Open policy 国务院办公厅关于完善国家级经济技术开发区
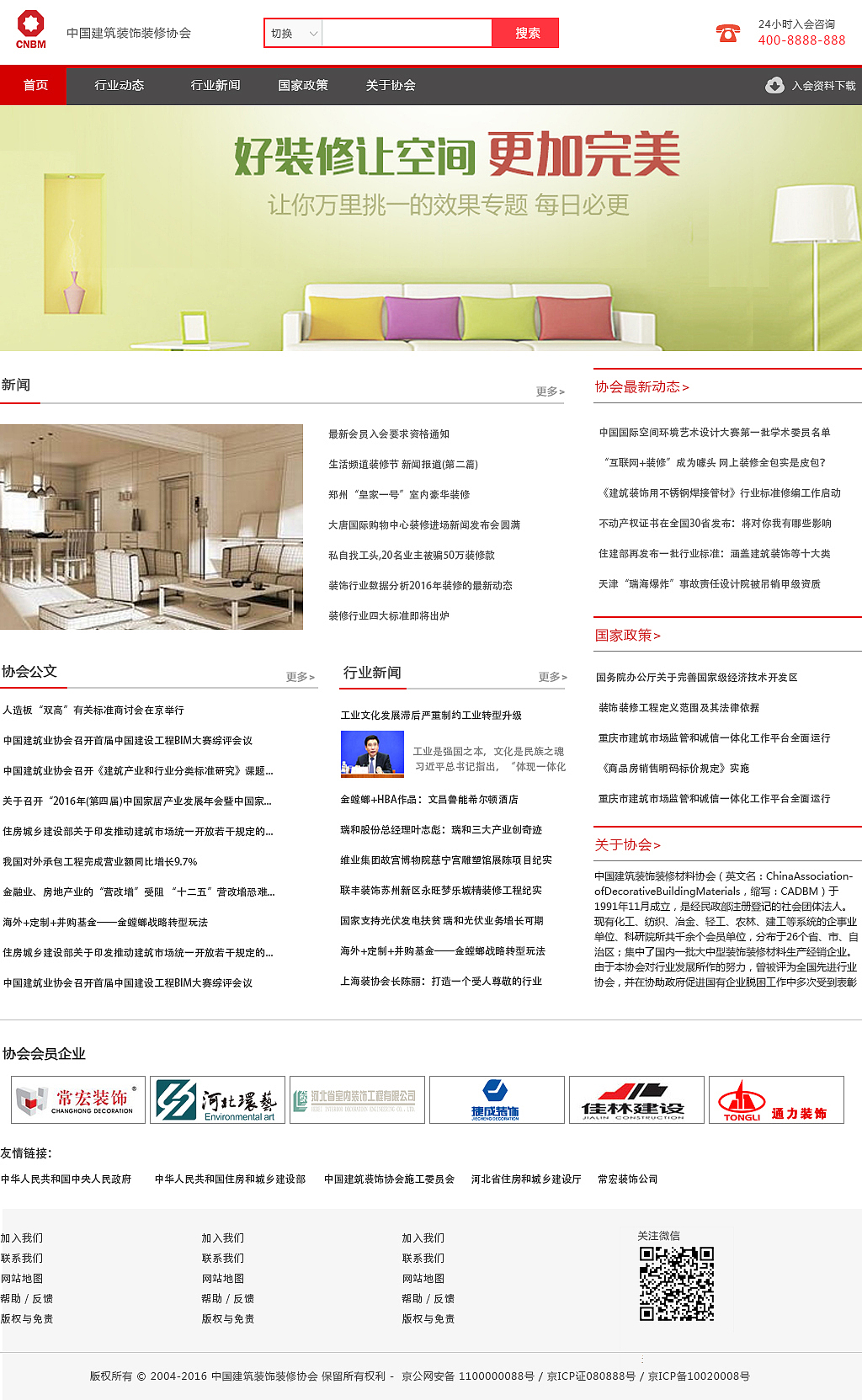The width and height of the screenshot is (862, 1400). pyautogui.click(x=697, y=678)
